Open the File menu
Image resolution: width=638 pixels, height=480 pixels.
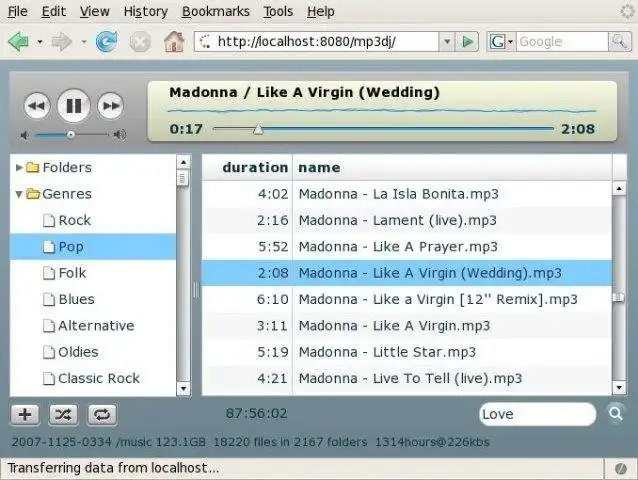pos(17,11)
